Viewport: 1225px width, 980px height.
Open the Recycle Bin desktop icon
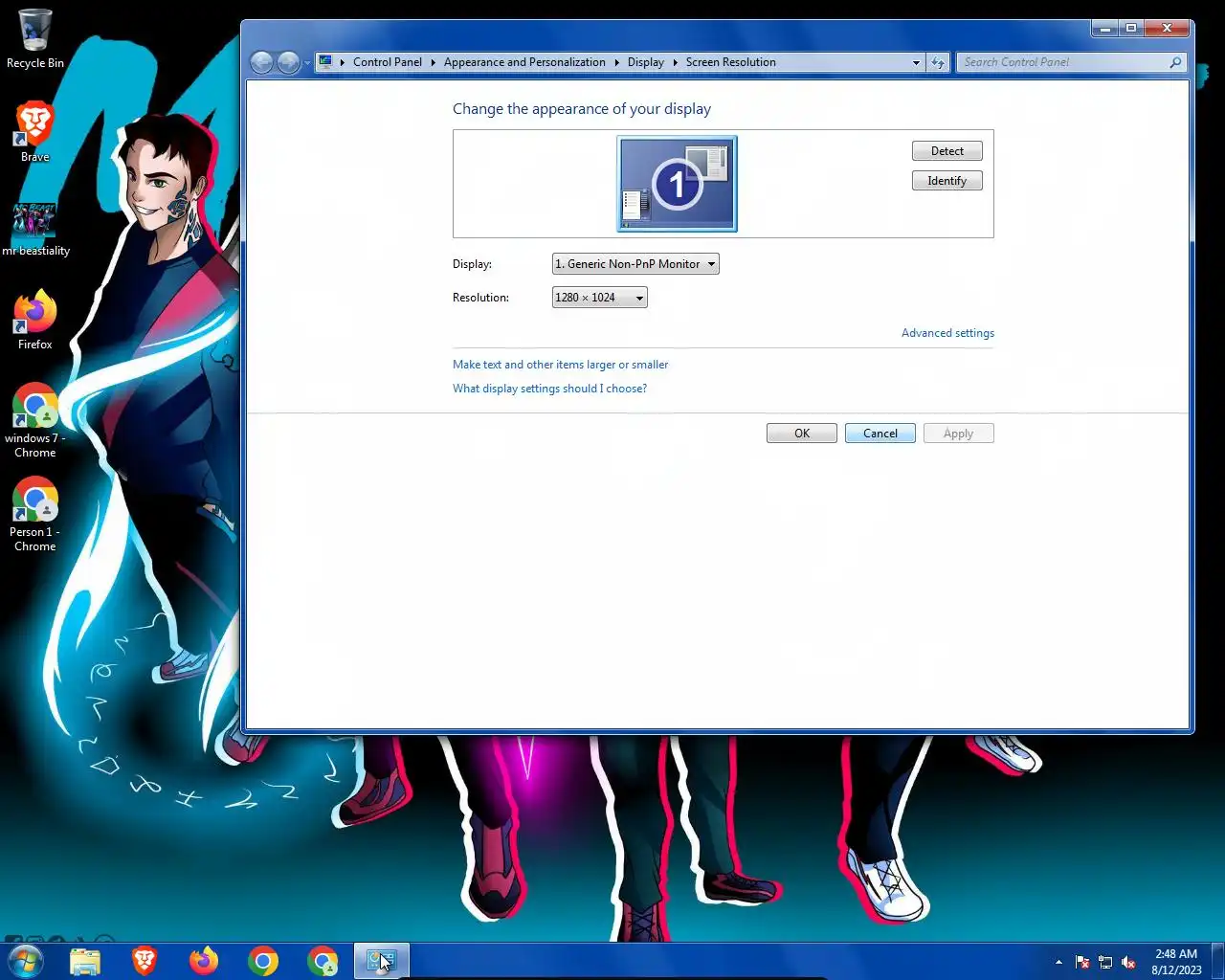point(34,38)
